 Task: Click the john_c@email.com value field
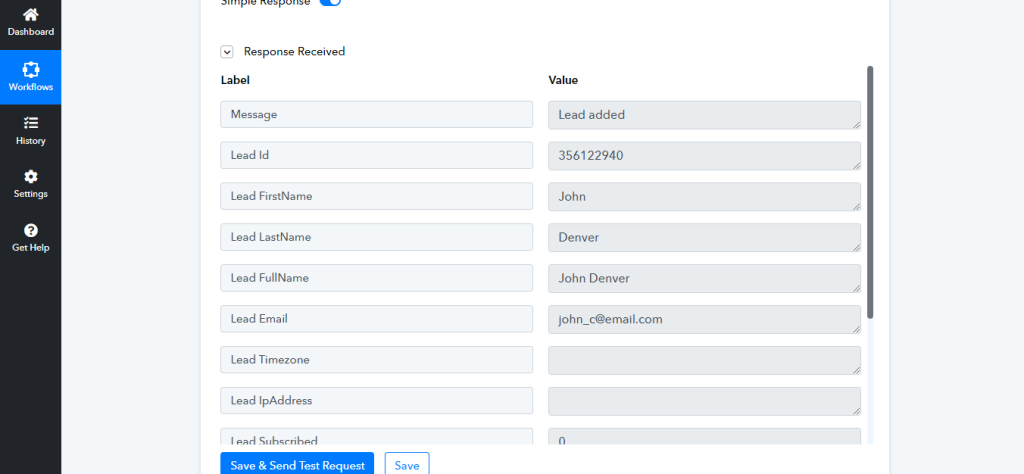pyautogui.click(x=704, y=319)
